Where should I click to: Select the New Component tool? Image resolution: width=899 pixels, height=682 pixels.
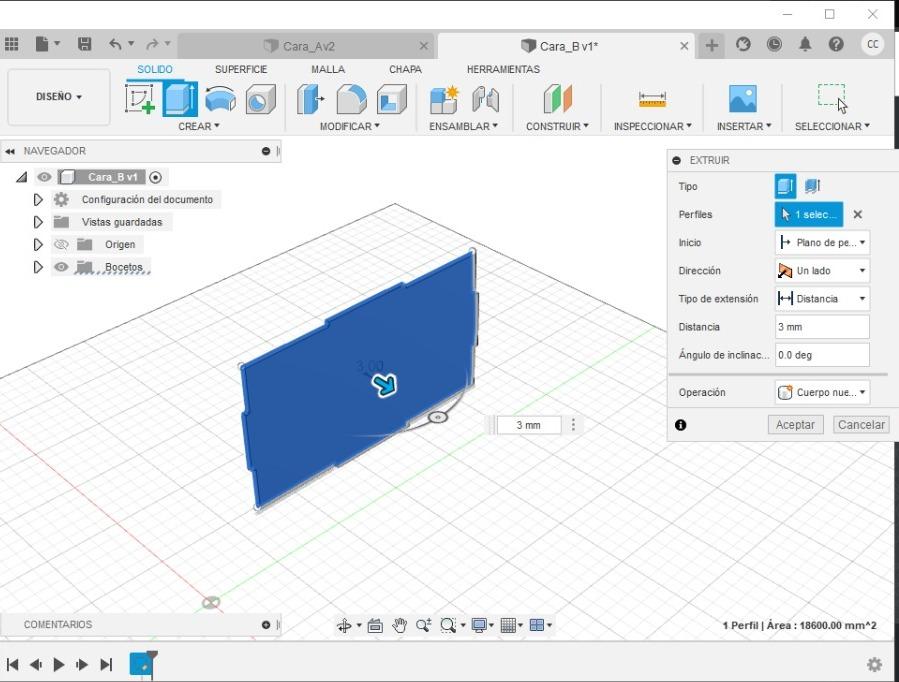click(444, 99)
